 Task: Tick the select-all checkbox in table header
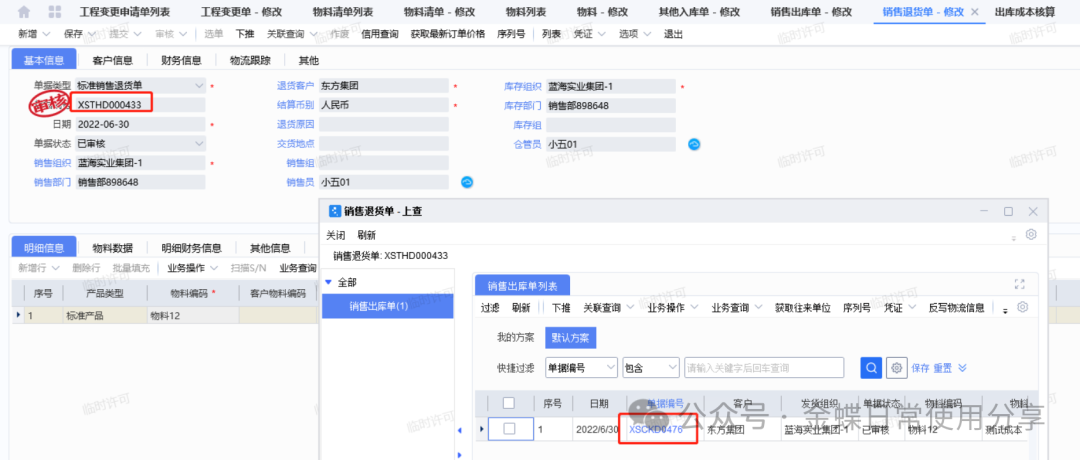pos(509,403)
